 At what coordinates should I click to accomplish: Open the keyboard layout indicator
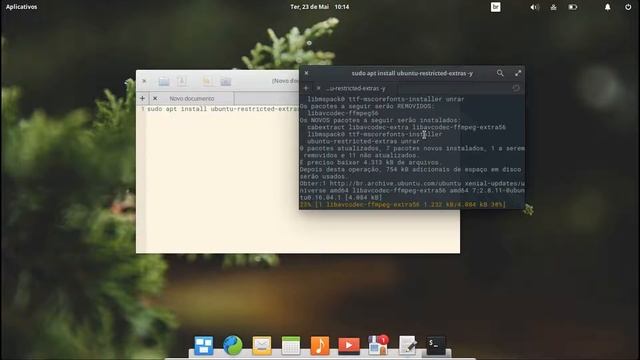coord(496,7)
